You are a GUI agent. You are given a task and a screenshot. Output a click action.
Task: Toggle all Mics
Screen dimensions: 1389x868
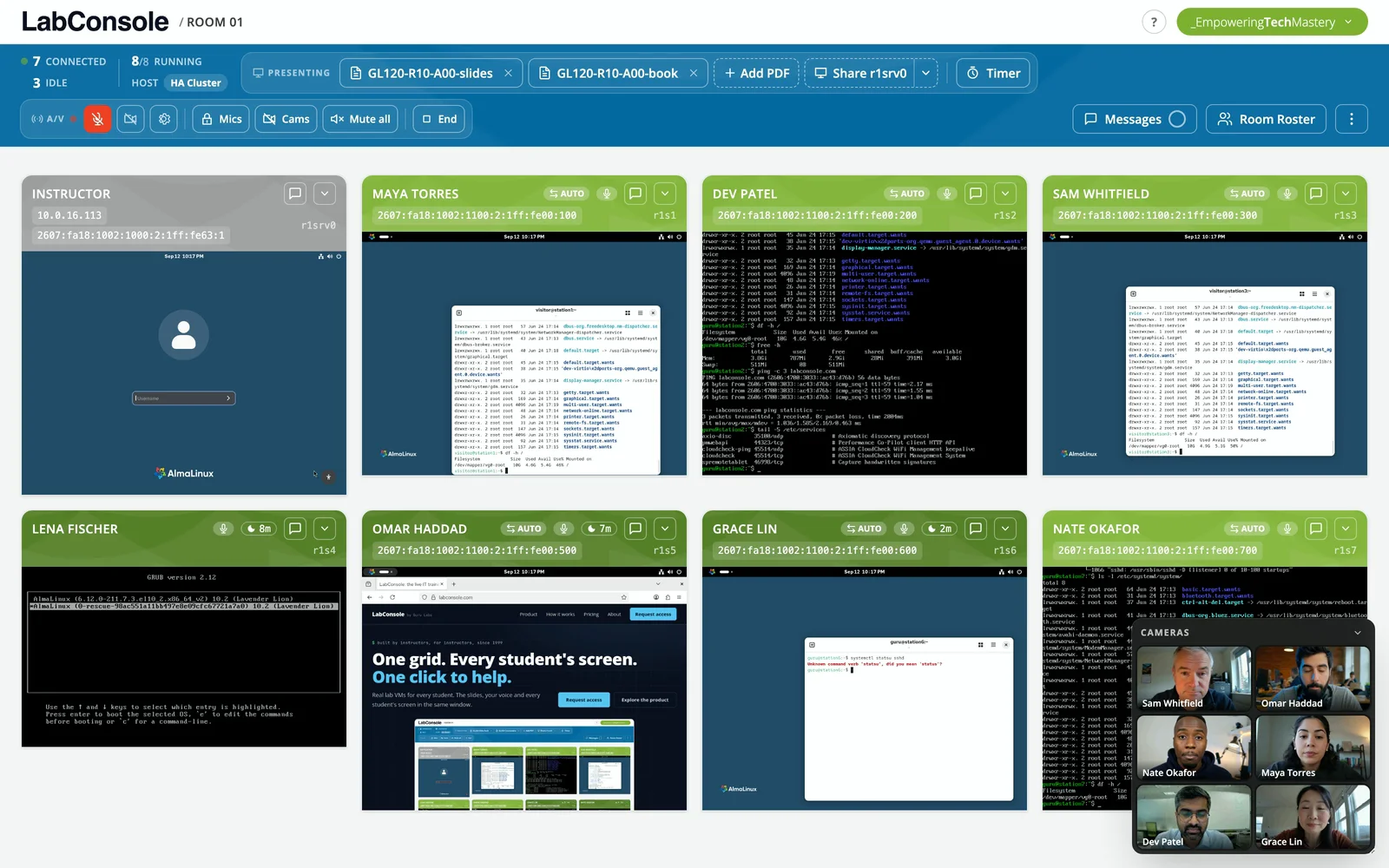(221, 119)
